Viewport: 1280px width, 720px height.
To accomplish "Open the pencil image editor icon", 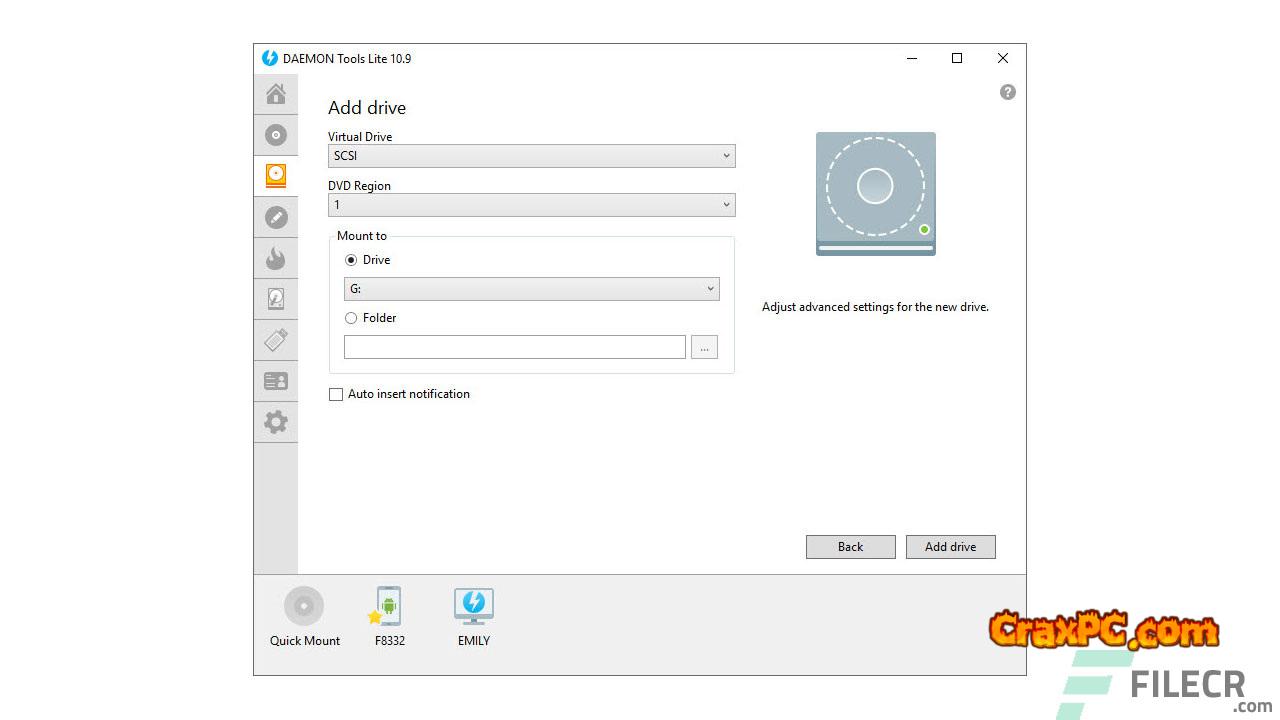I will tap(276, 217).
